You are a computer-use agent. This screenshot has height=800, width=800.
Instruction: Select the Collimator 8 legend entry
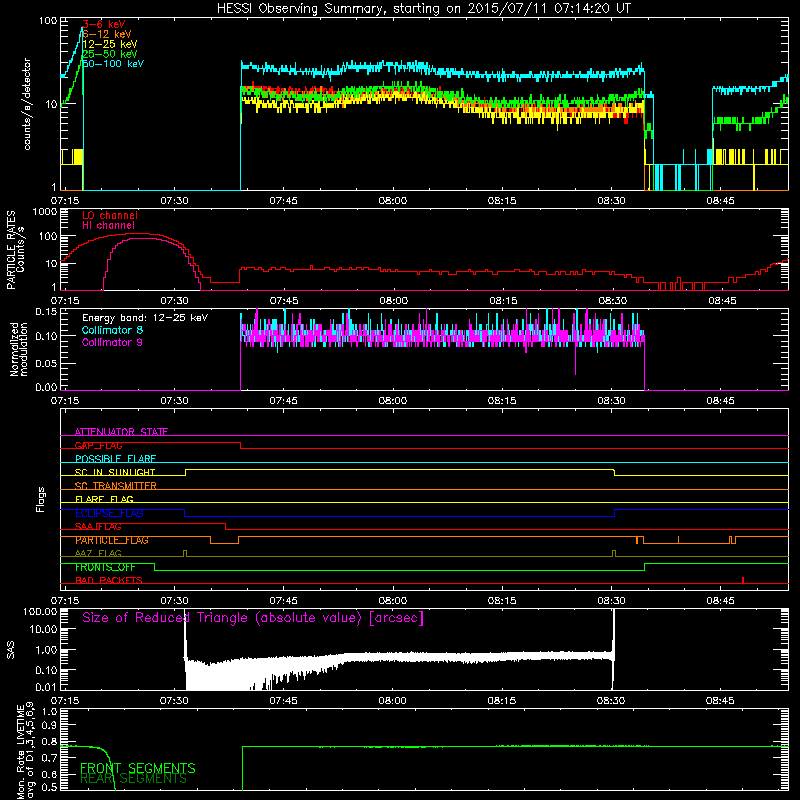(112, 330)
